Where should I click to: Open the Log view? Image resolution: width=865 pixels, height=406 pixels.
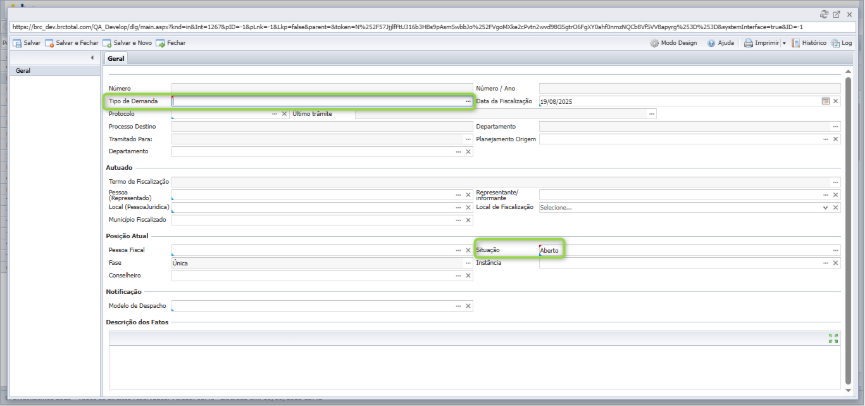(842, 42)
